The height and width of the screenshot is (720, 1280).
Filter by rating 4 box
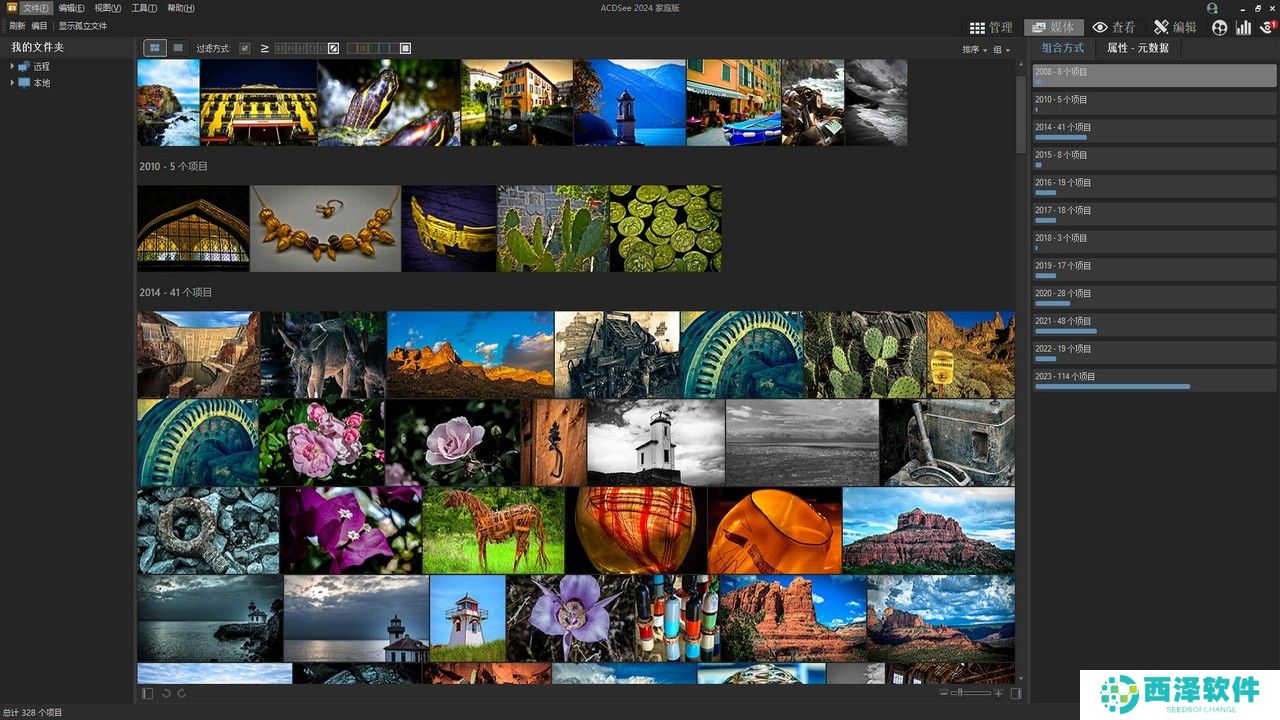tap(312, 48)
